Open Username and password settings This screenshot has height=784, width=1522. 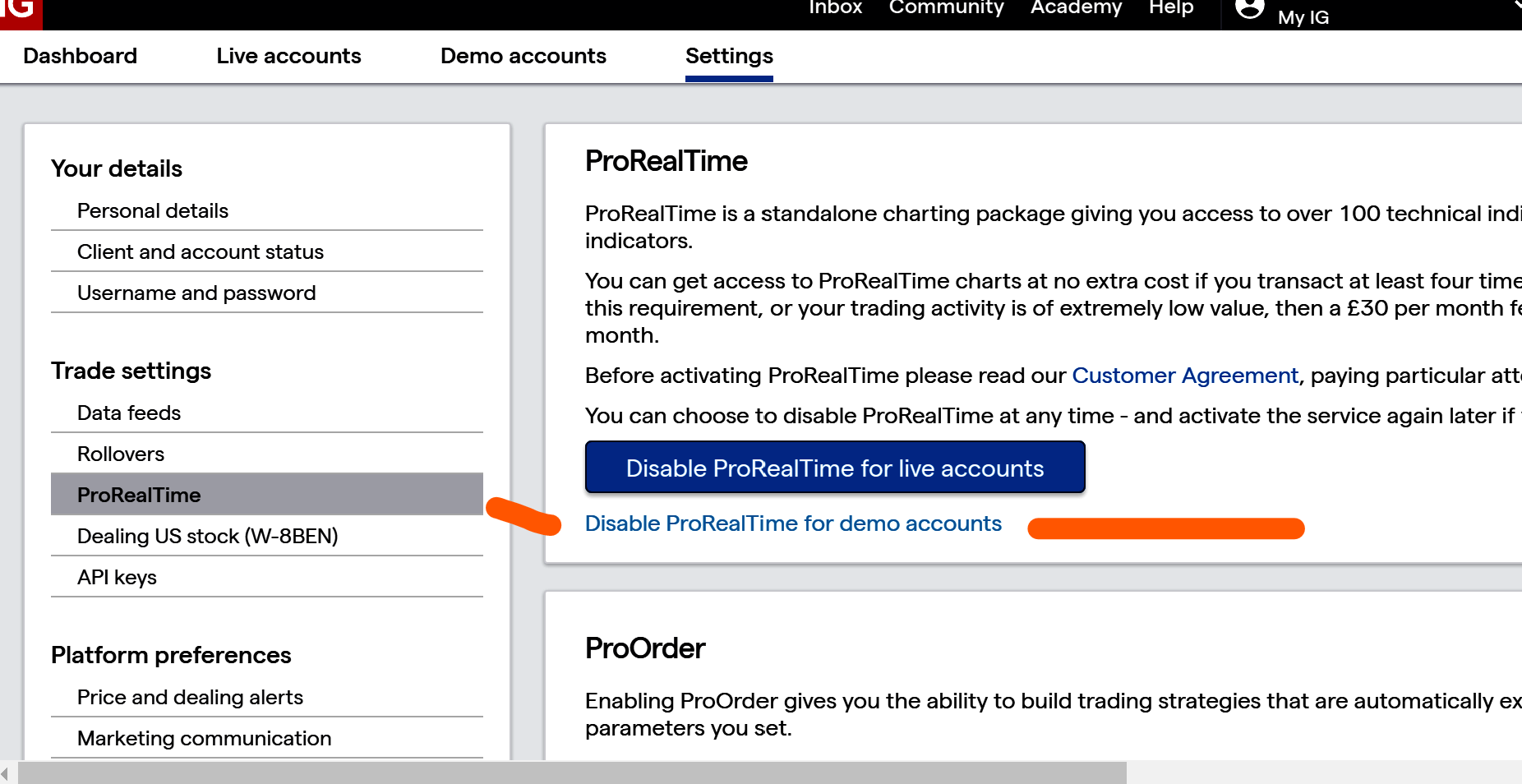coord(196,293)
